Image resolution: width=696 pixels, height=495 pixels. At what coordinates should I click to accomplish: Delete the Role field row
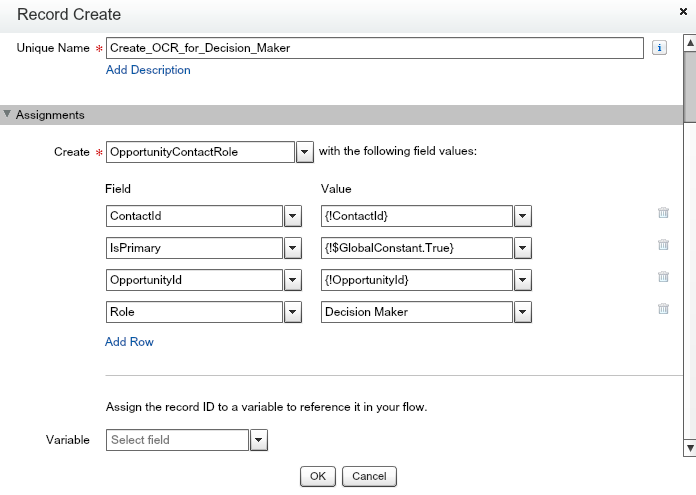pos(662,309)
